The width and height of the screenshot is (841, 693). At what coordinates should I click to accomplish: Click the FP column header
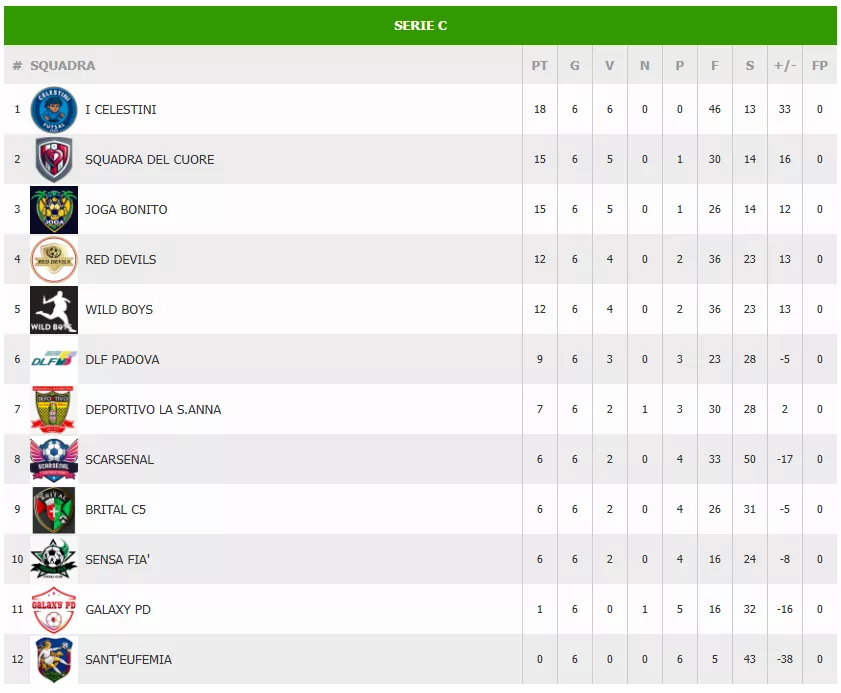[820, 66]
